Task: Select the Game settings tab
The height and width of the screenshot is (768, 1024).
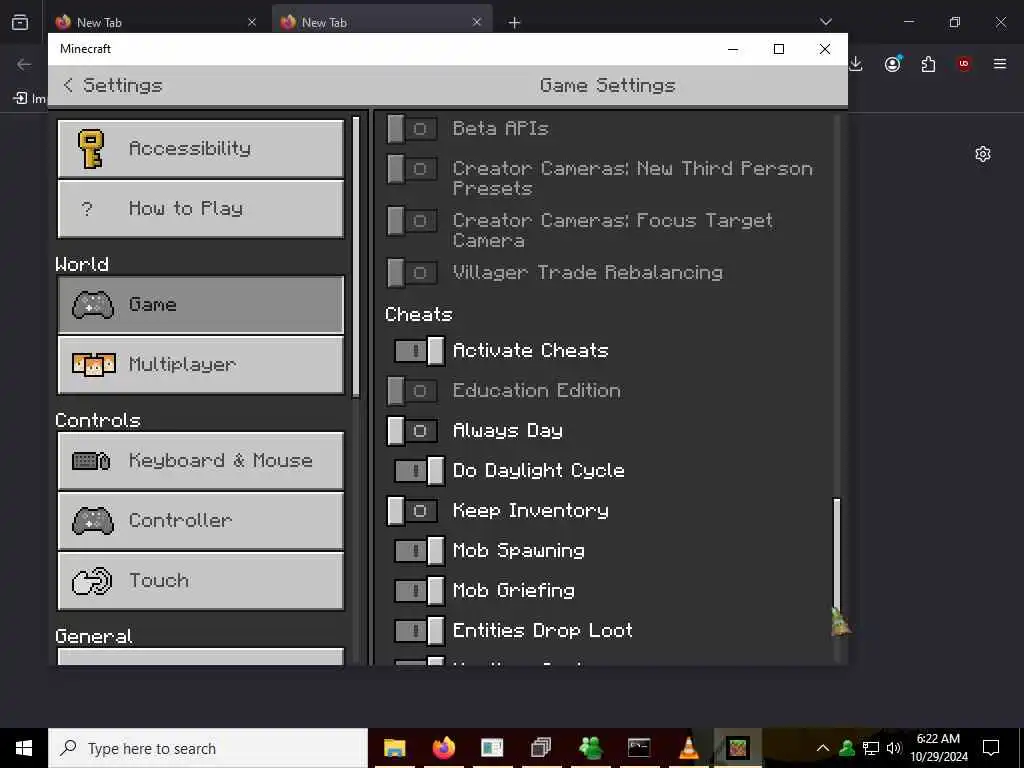Action: coord(200,304)
